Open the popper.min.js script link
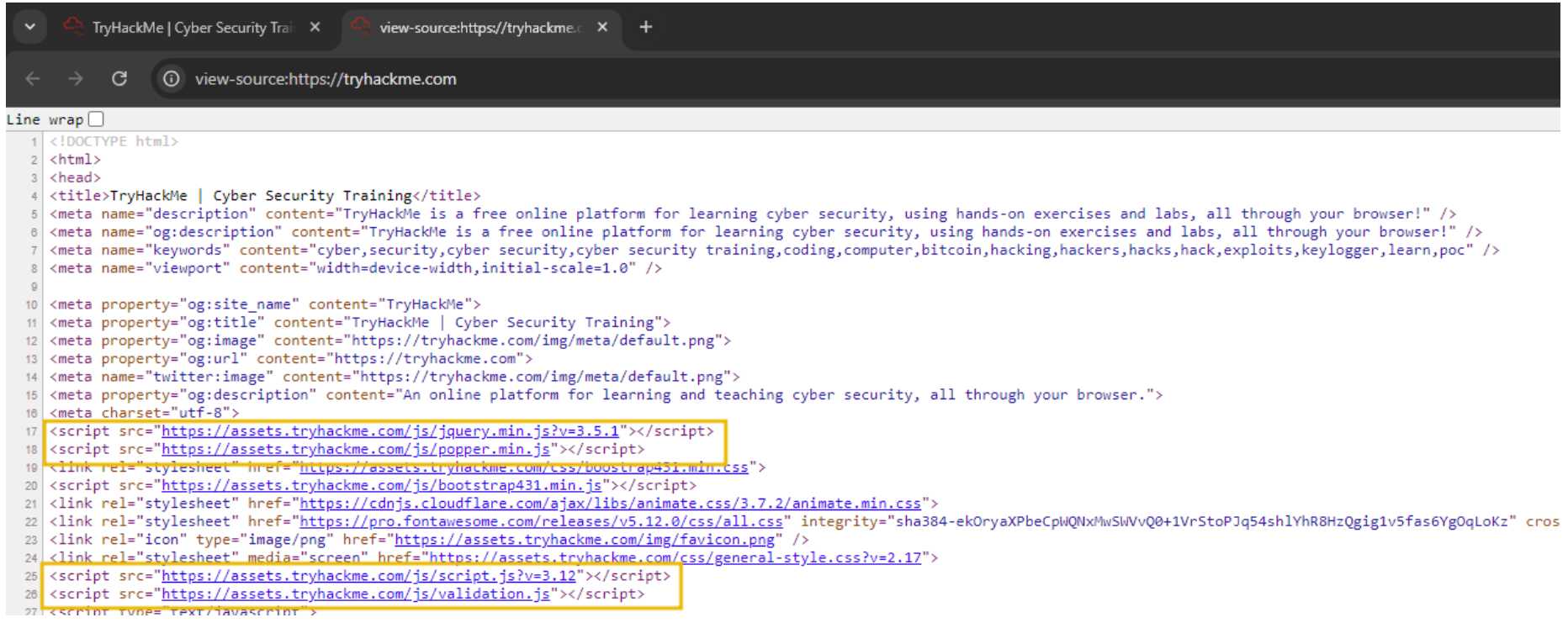The height and width of the screenshot is (644, 1568). [356, 450]
